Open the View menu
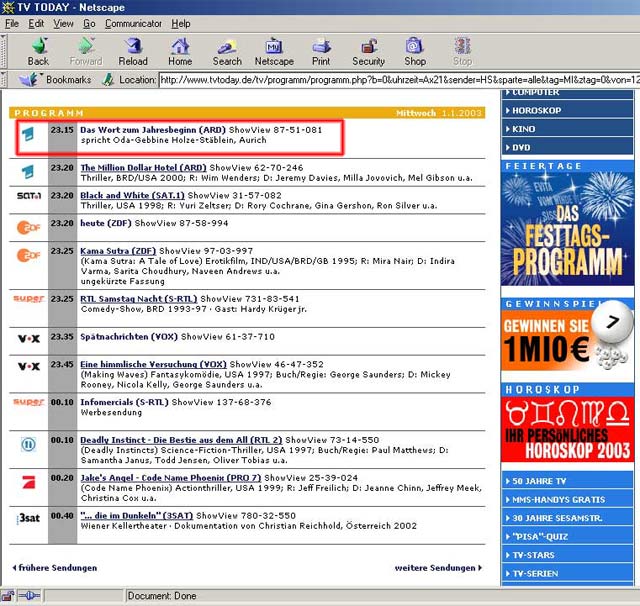Image resolution: width=640 pixels, height=606 pixels. tap(63, 23)
